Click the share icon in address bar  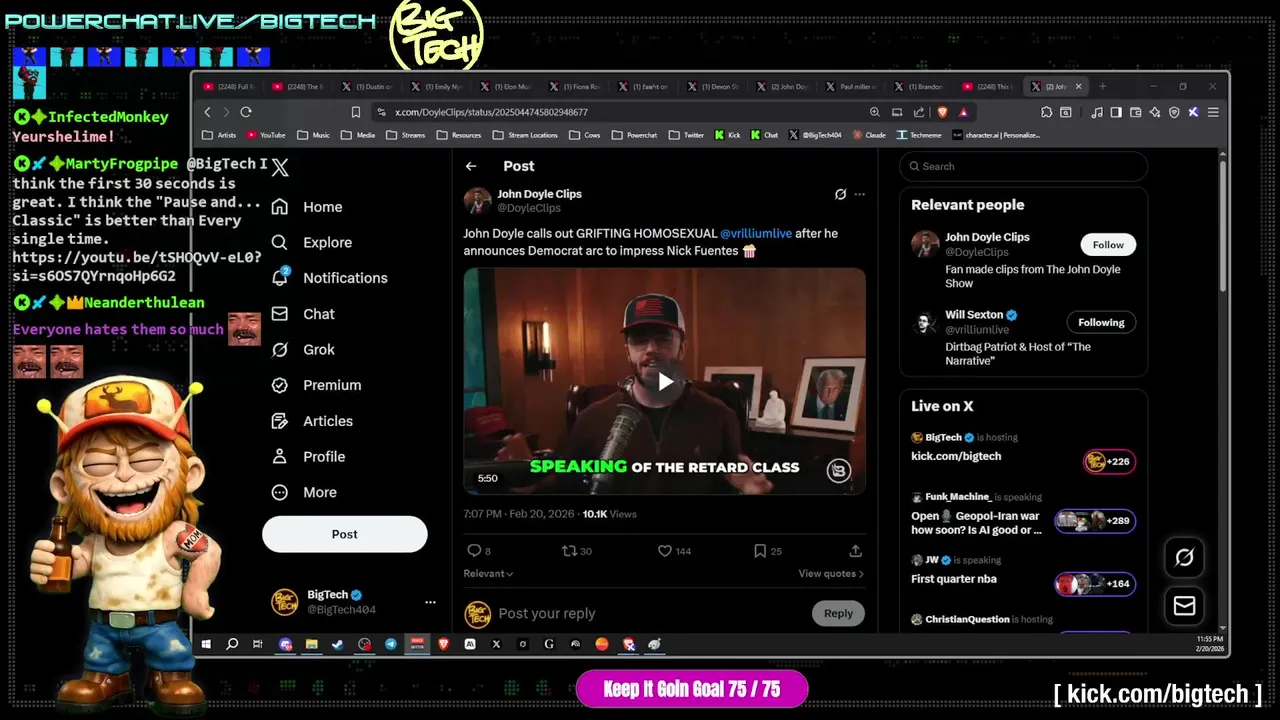tap(919, 112)
